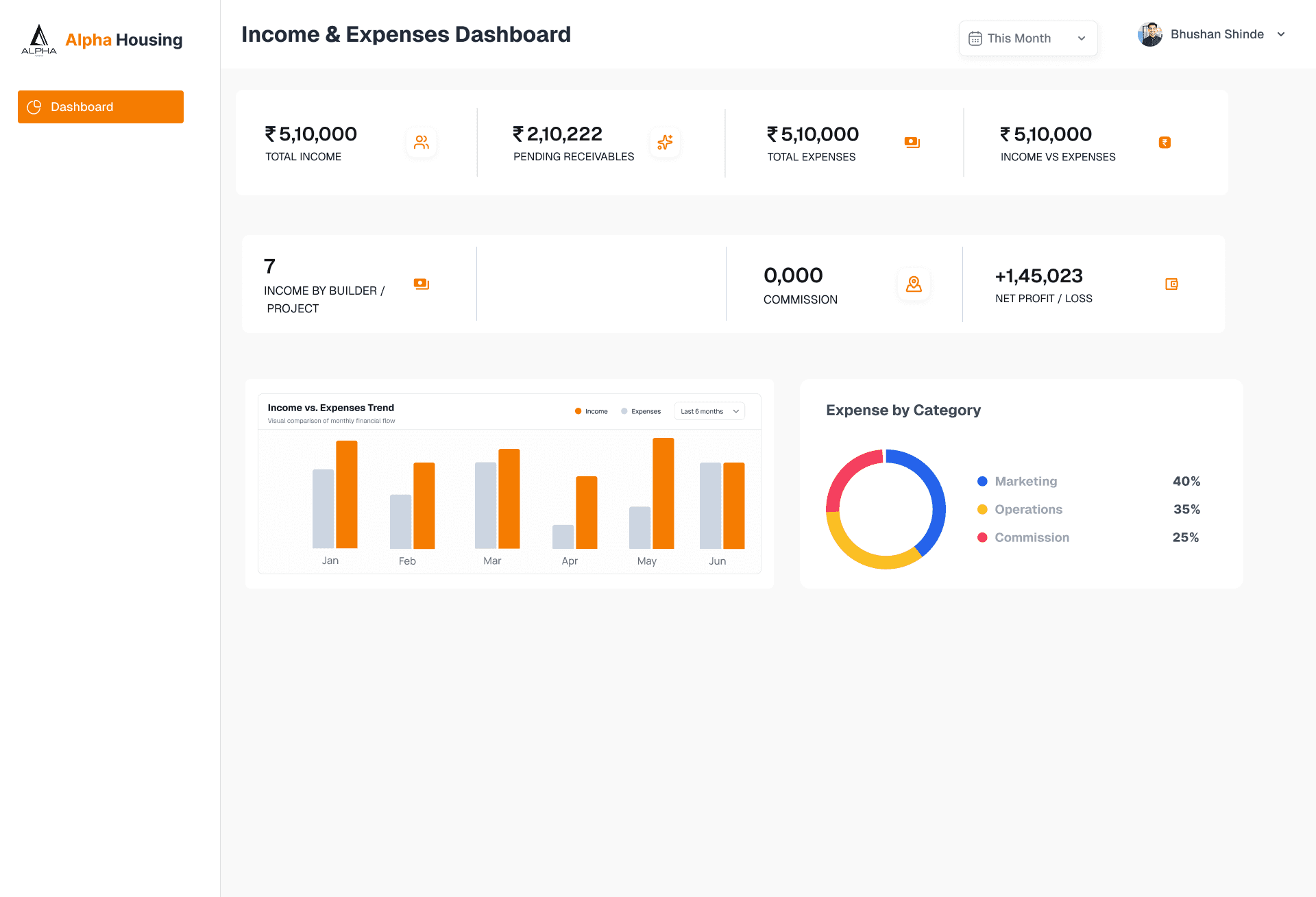Click the ₹5,10,000 Total Income value
The width and height of the screenshot is (1316, 897).
(311, 134)
